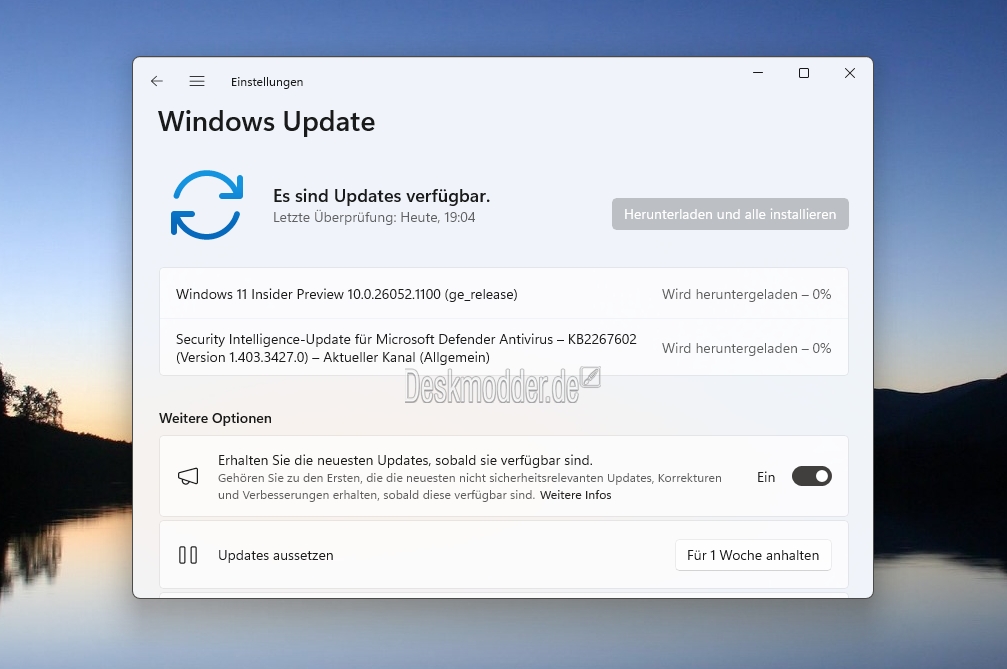This screenshot has height=669, width=1007.
Task: Click Es sind Updates verfügbar text
Action: coord(381,196)
